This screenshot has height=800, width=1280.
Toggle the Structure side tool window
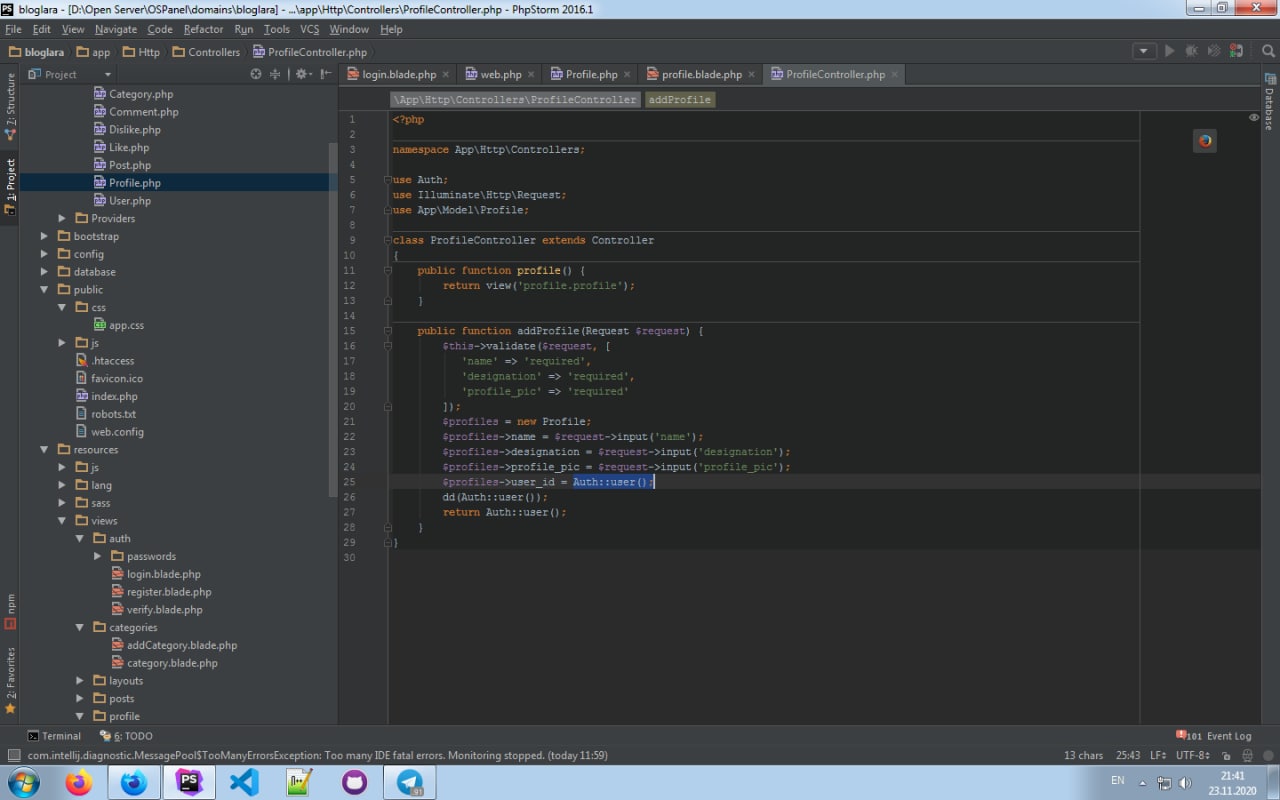10,105
